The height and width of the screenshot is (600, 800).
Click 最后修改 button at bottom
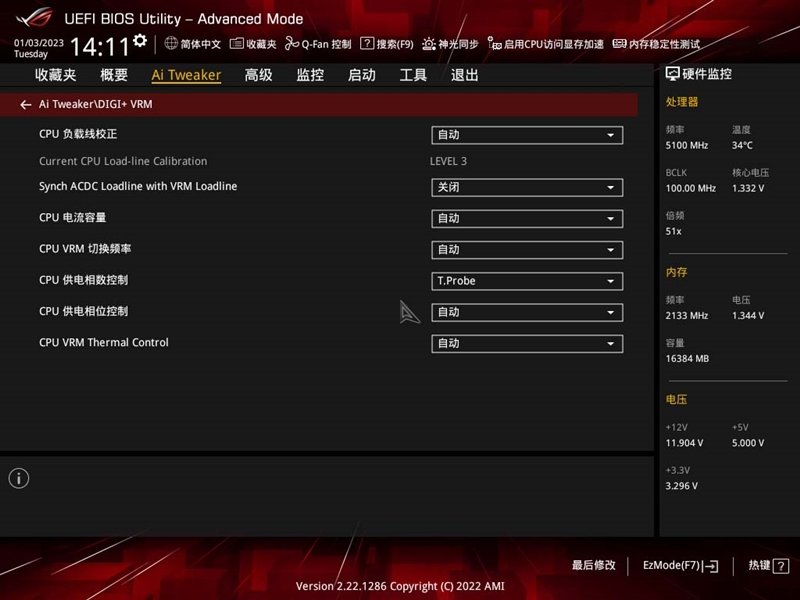coord(593,565)
